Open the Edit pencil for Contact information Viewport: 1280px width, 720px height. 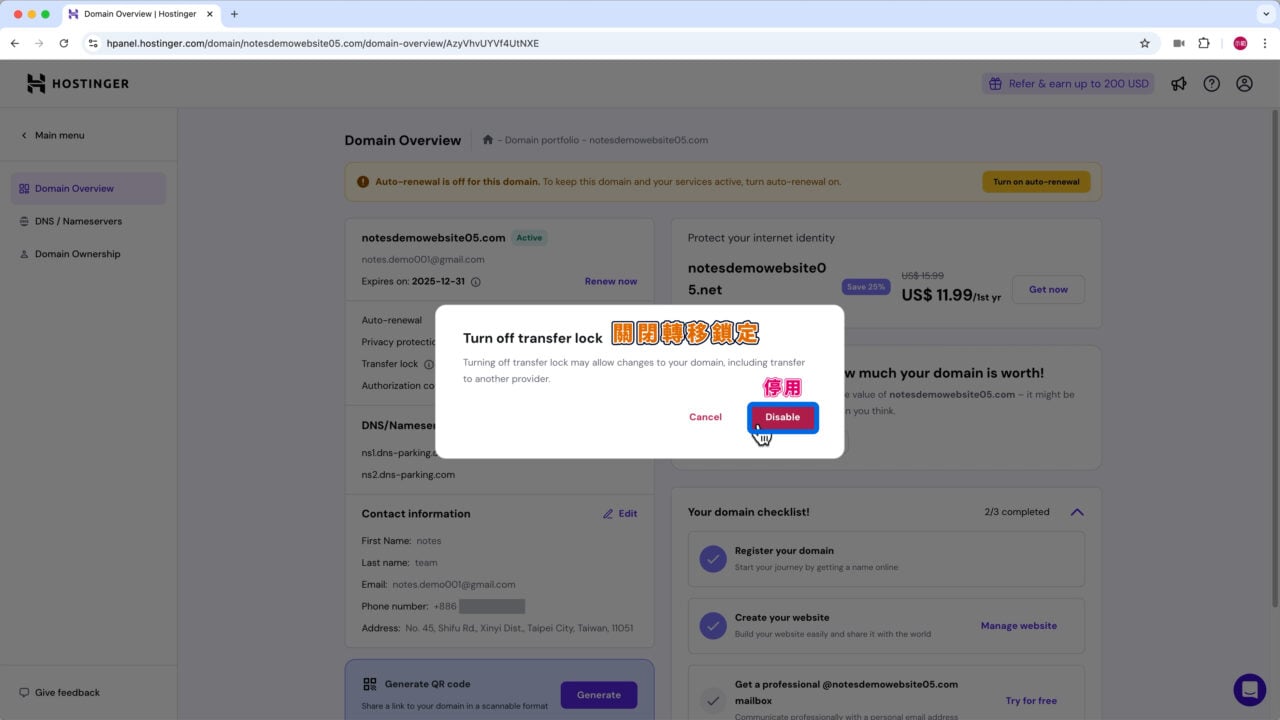tap(608, 513)
